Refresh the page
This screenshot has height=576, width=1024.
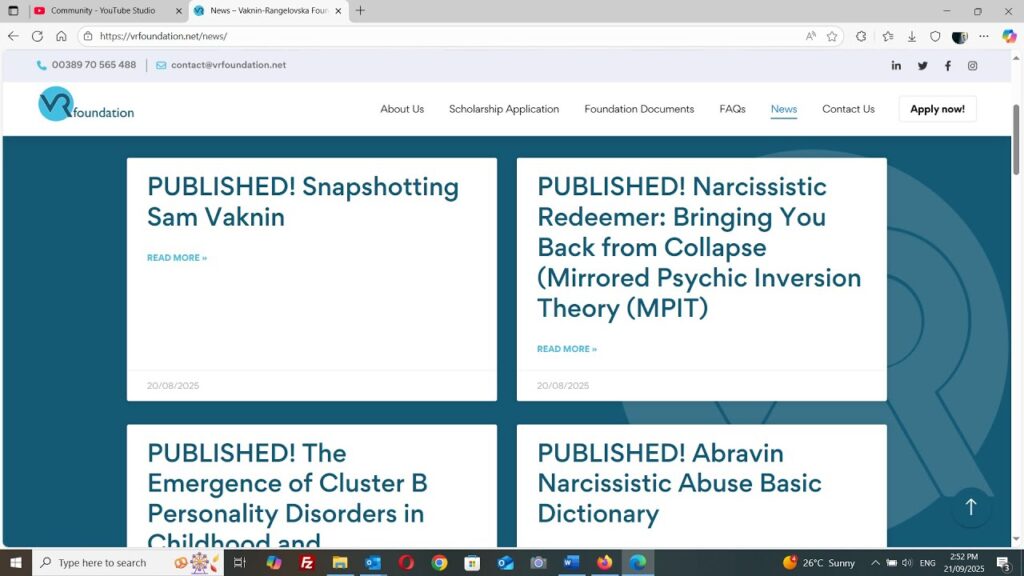click(37, 36)
